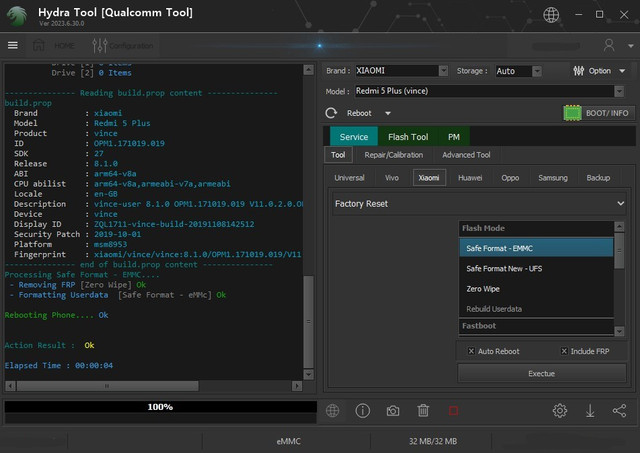The height and width of the screenshot is (453, 640).
Task: Select Safe Format - EMMC option
Action: point(536,248)
